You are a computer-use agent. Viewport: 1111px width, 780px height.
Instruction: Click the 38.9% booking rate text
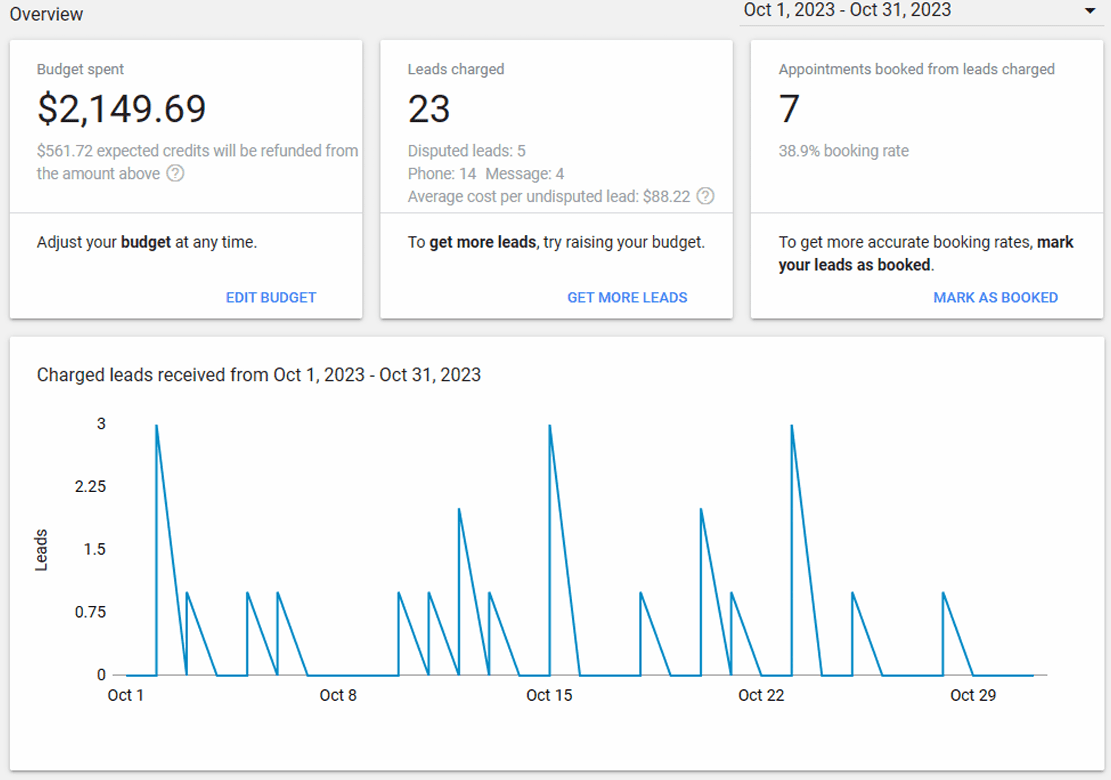pyautogui.click(x=843, y=151)
